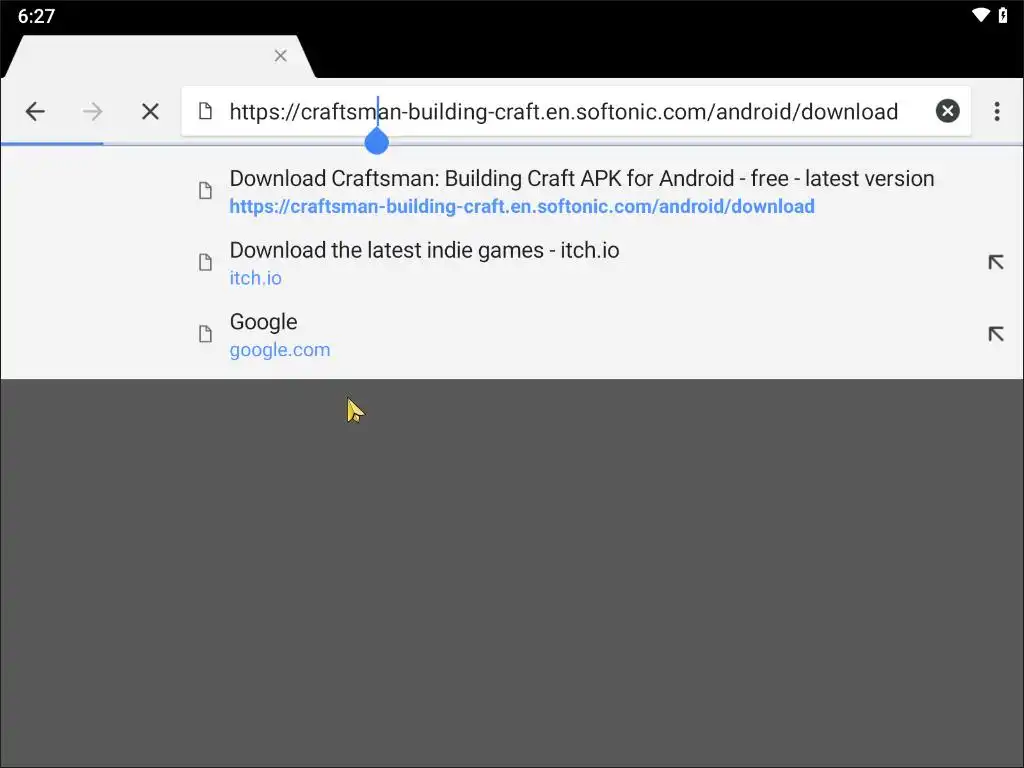Tap the blue text cursor handle

point(377,141)
